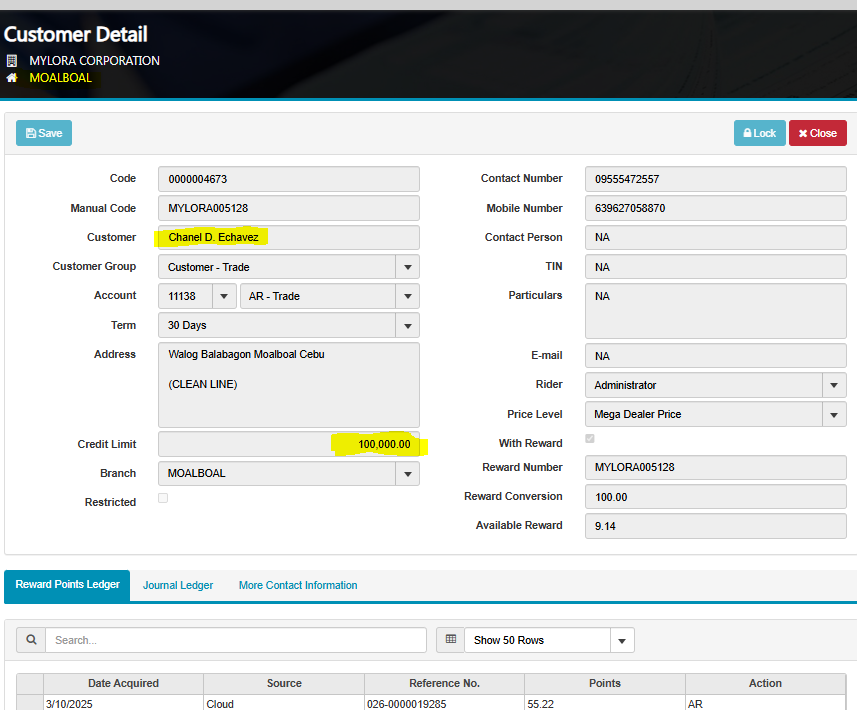Expand the Customer Group dropdown
Screen dimensions: 857x710
point(407,267)
